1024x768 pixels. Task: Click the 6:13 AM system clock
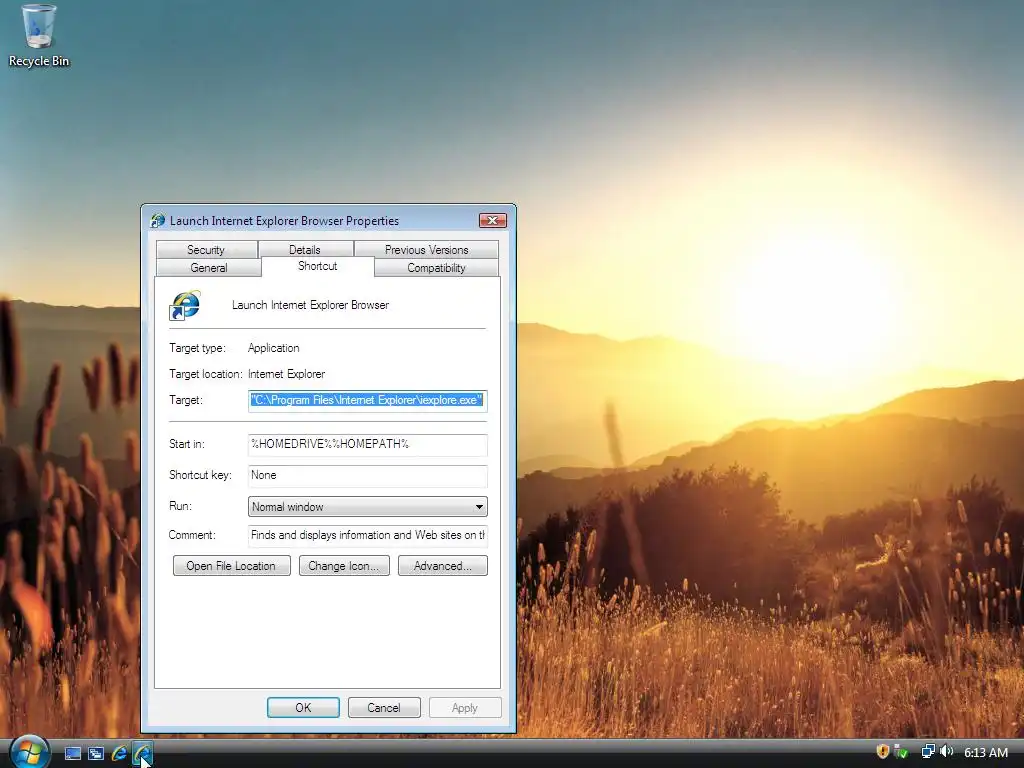coord(985,752)
